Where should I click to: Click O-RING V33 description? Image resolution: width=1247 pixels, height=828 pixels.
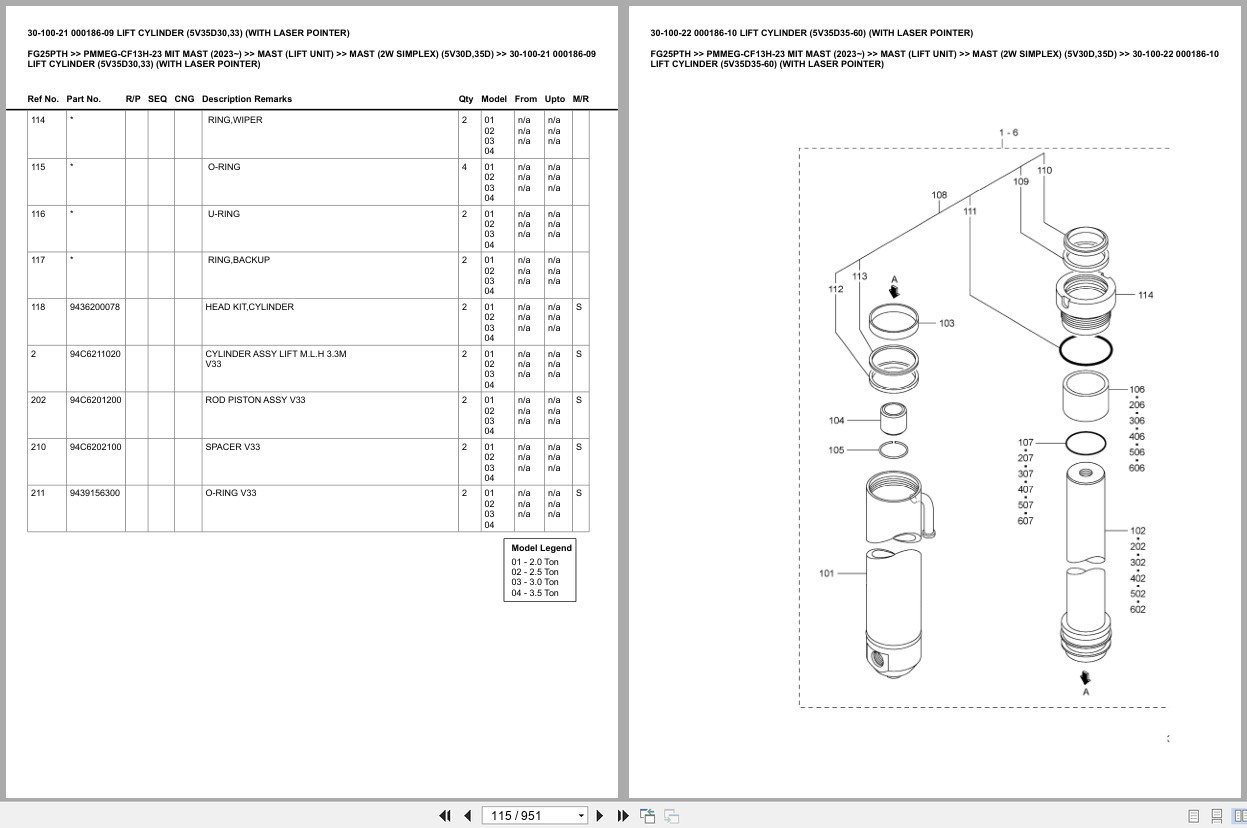(x=231, y=493)
